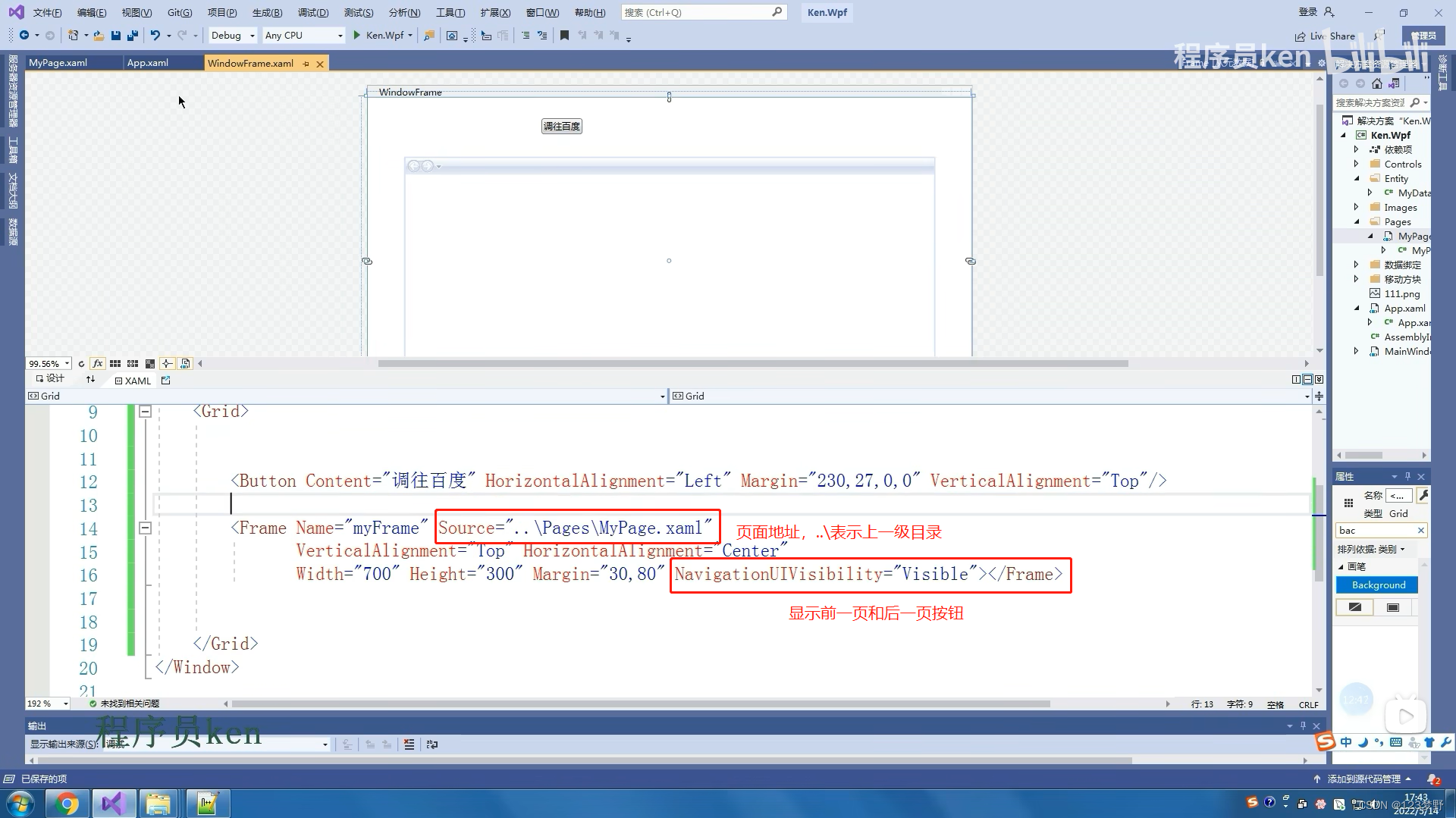The height and width of the screenshot is (818, 1456).
Task: Click the New Project toolbar icon
Action: [x=73, y=36]
